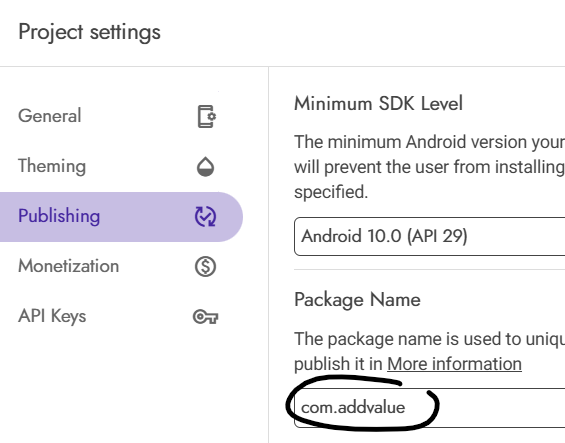Focus the com.addvalue package name field
The image size is (565, 443).
(430, 408)
